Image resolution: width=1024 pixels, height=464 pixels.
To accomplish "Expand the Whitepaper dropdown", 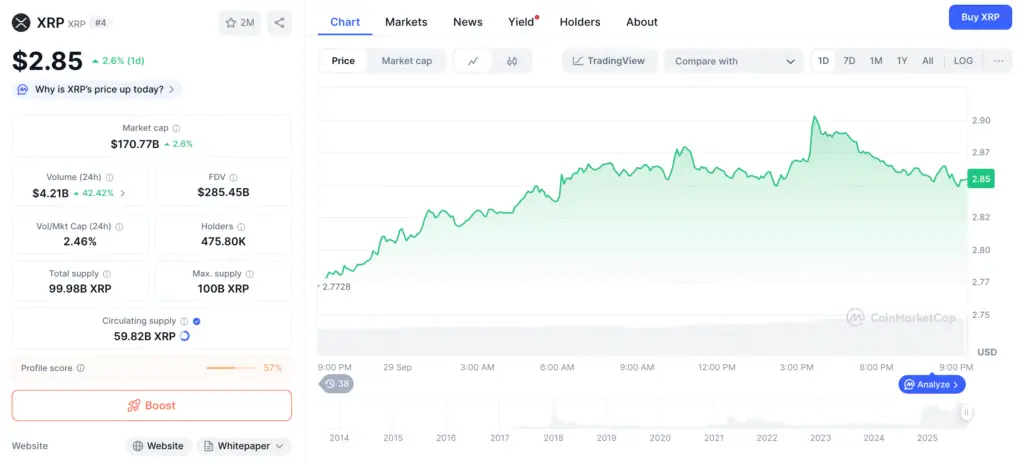I will click(x=244, y=446).
